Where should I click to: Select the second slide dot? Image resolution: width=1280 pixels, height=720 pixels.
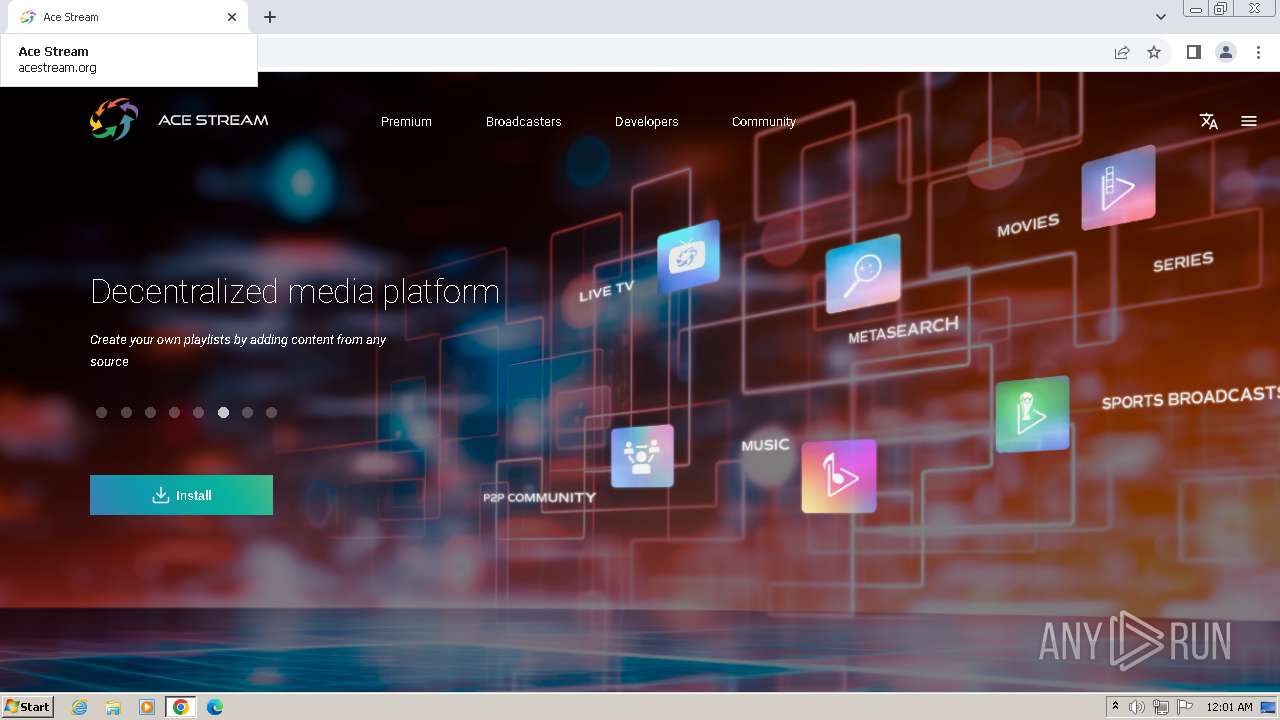[x=126, y=412]
